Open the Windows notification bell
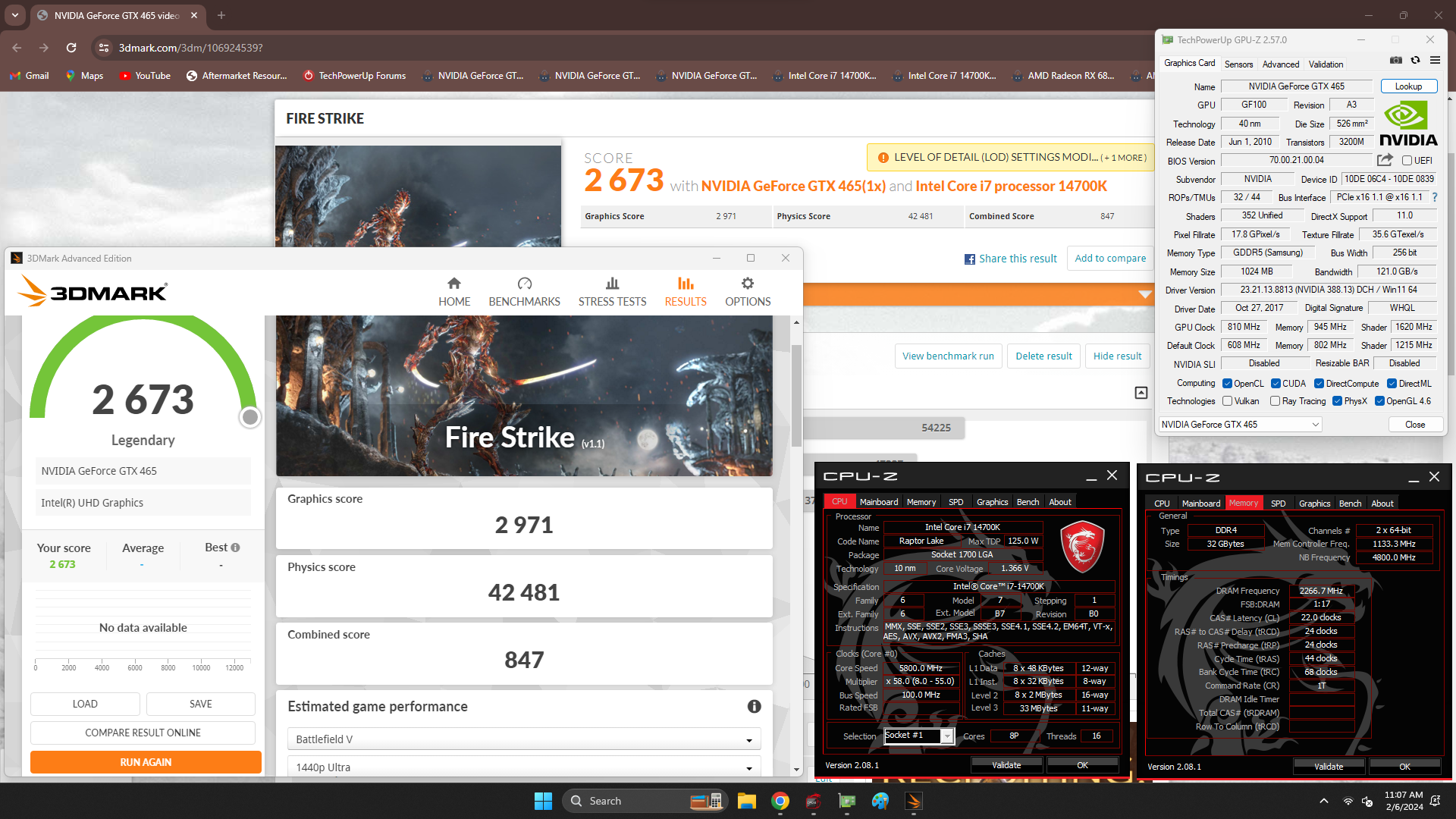The height and width of the screenshot is (819, 1456). click(x=1436, y=801)
